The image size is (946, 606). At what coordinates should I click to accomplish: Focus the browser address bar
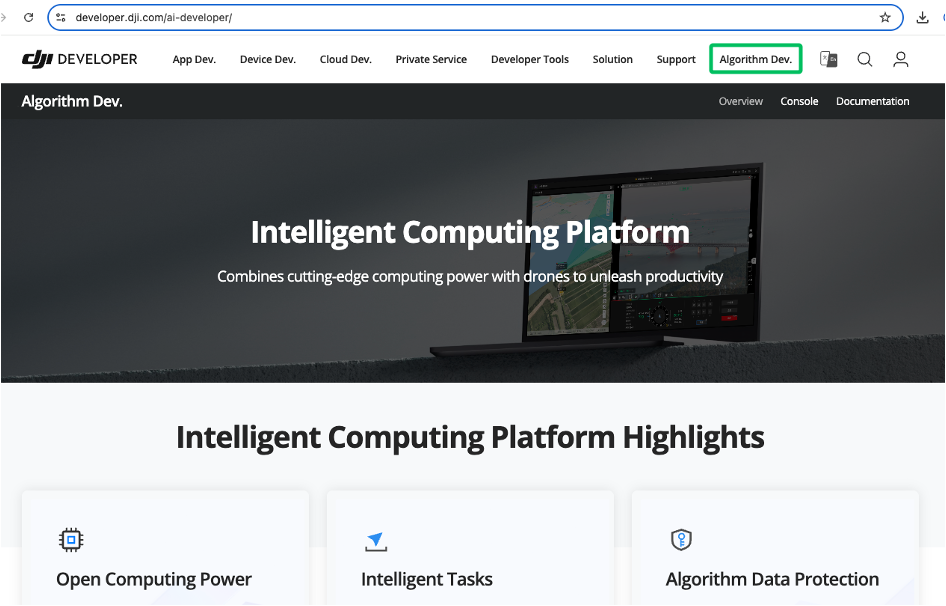tap(475, 18)
